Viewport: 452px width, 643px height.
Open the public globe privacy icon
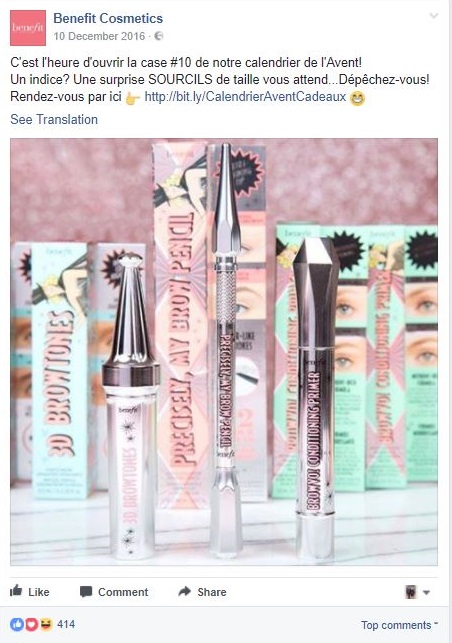[159, 36]
